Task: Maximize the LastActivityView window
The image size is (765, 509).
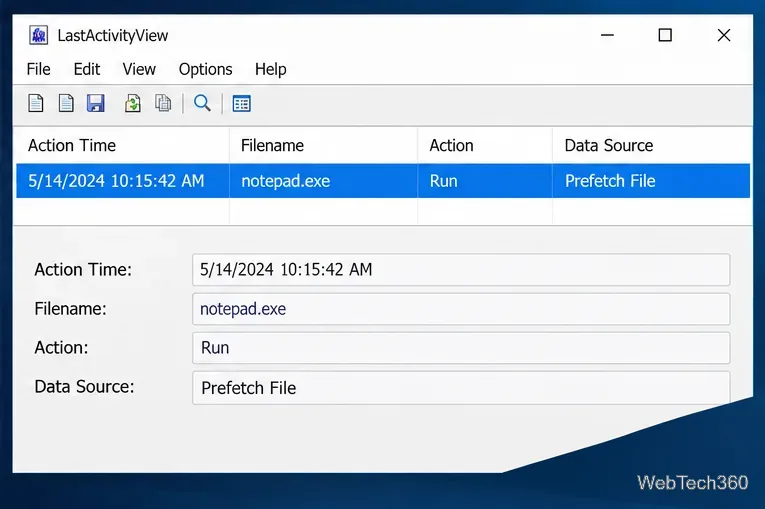Action: pyautogui.click(x=665, y=35)
